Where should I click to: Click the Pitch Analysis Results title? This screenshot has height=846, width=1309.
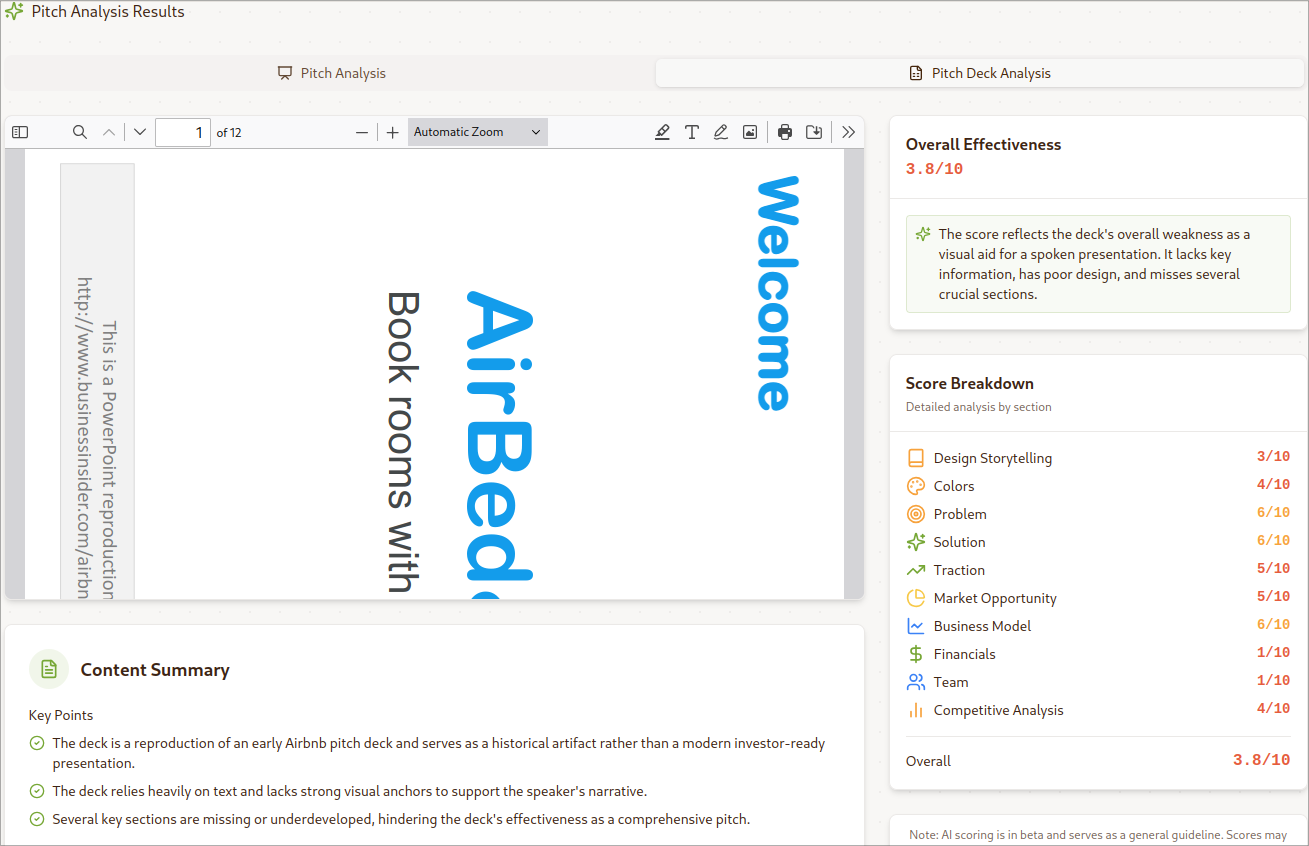click(x=108, y=12)
